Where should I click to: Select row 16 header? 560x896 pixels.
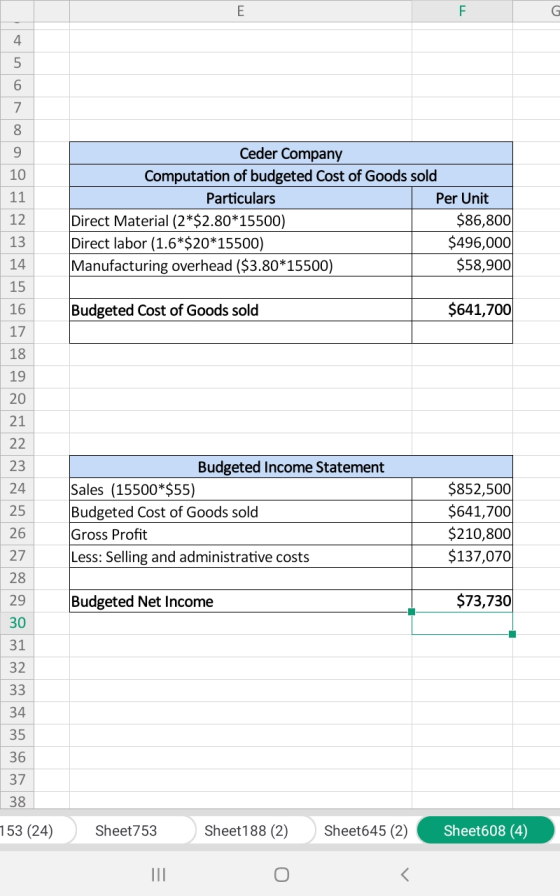pyautogui.click(x=17, y=309)
